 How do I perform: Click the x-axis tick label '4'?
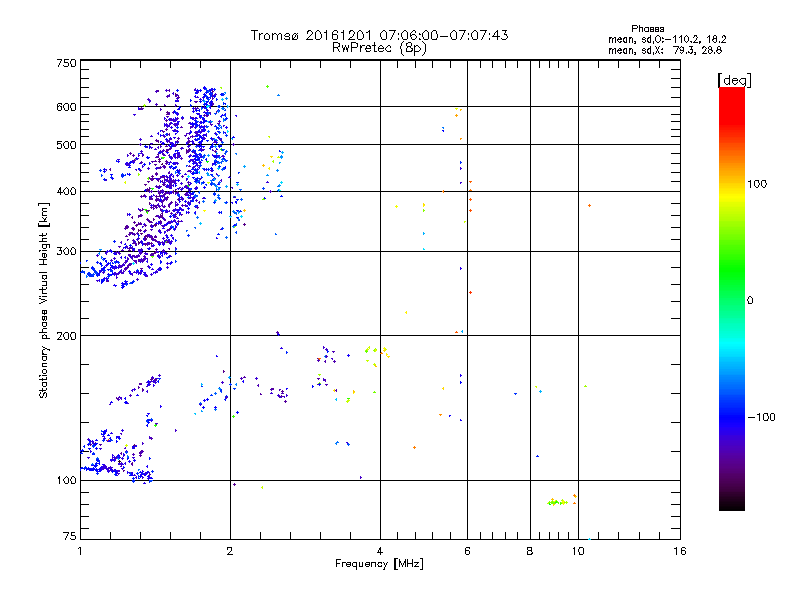click(x=380, y=551)
